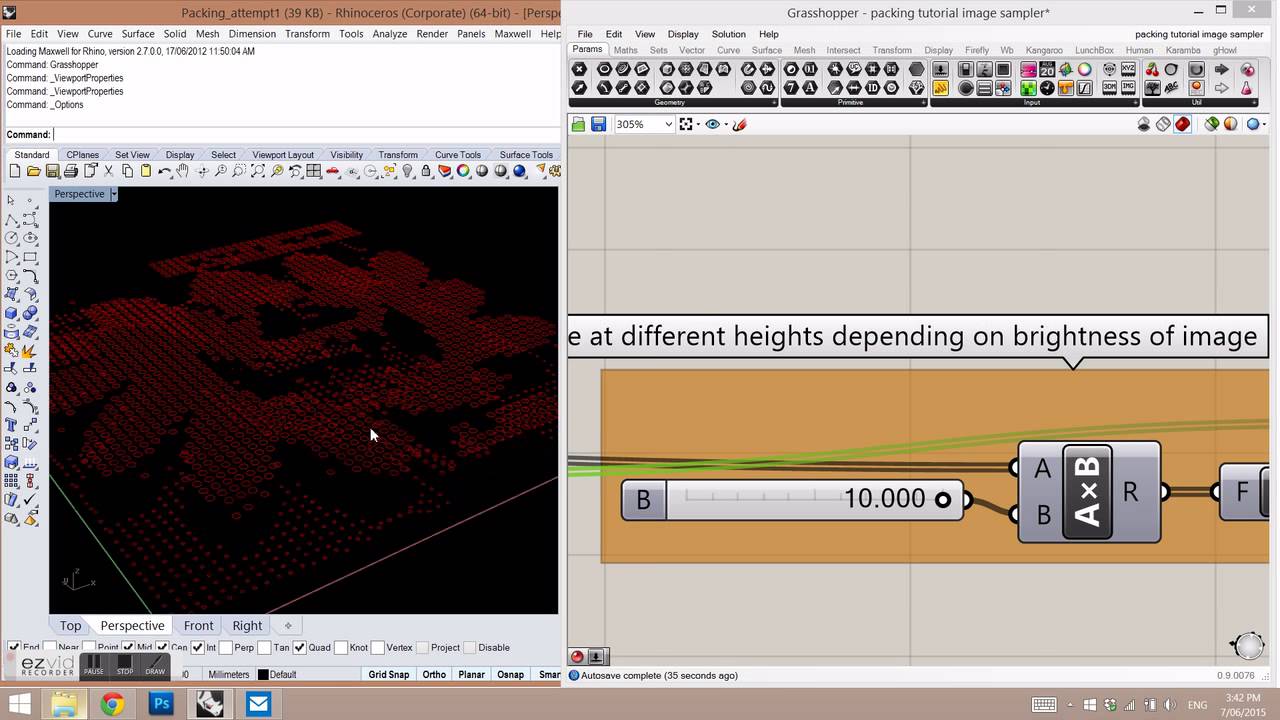
Task: Open the Perspective viewport title dropdown arrow
Action: pyautogui.click(x=114, y=194)
